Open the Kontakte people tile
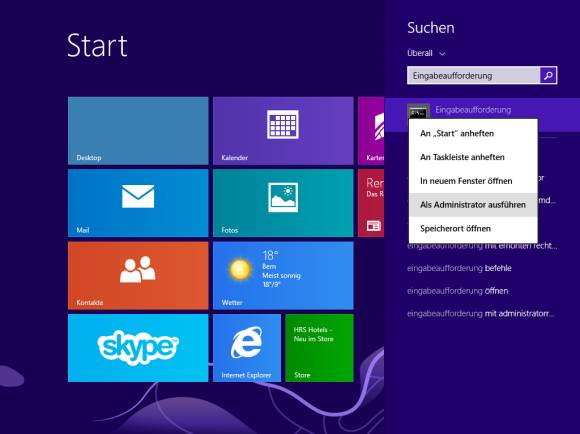This screenshot has width=580, height=434. (x=138, y=276)
